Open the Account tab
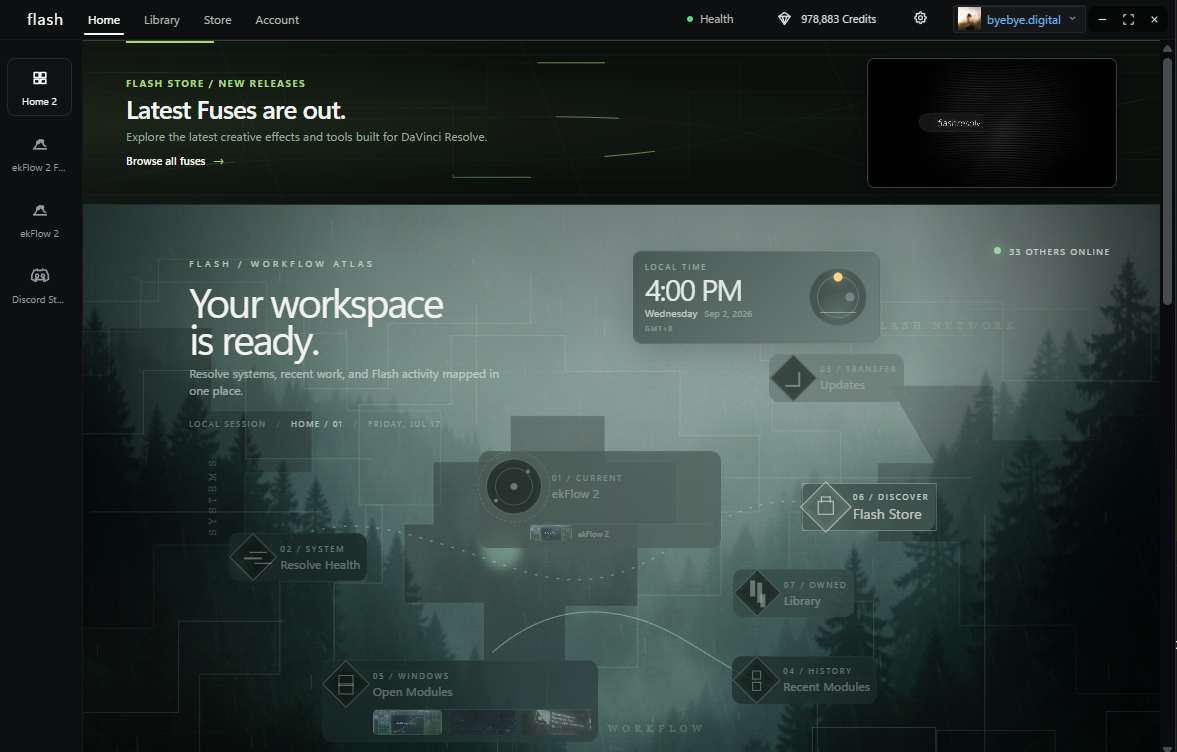 277,20
